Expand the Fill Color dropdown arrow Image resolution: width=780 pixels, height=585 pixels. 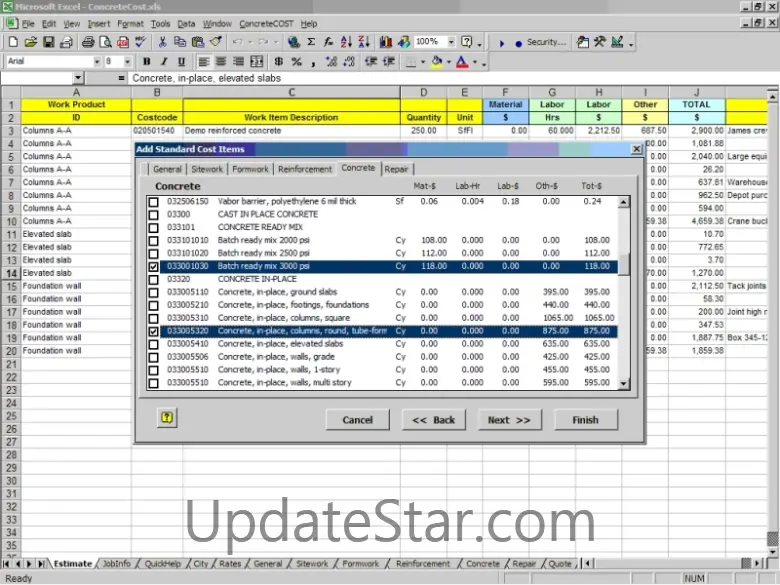coord(449,62)
